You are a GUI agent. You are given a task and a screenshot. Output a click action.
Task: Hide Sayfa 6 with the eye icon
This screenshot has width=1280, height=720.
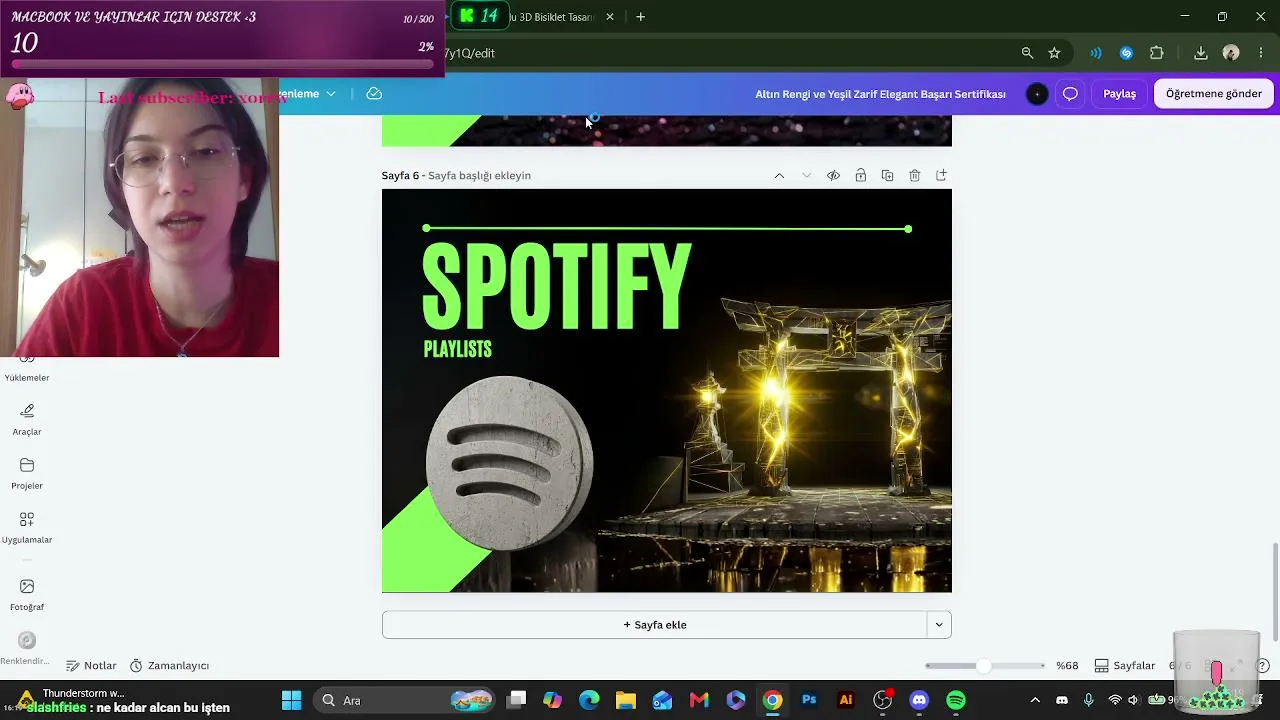pyautogui.click(x=833, y=176)
